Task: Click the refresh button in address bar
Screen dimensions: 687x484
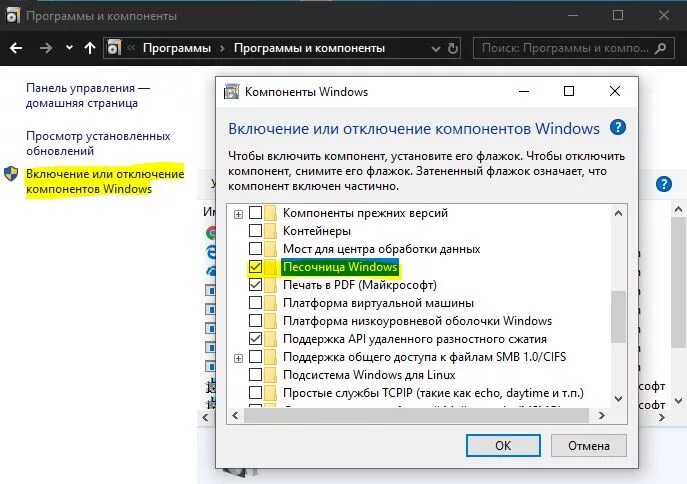Action: tap(453, 48)
